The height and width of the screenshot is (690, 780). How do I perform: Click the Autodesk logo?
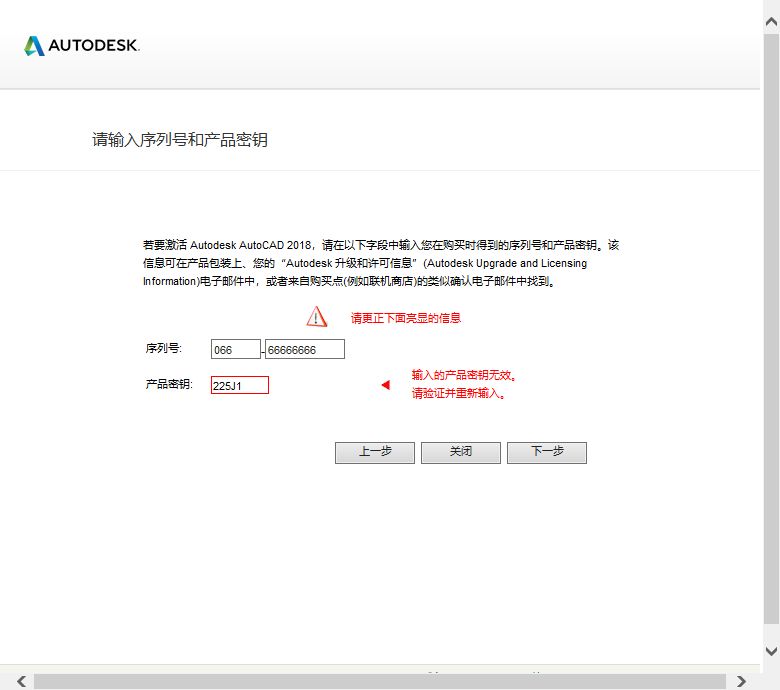point(82,46)
